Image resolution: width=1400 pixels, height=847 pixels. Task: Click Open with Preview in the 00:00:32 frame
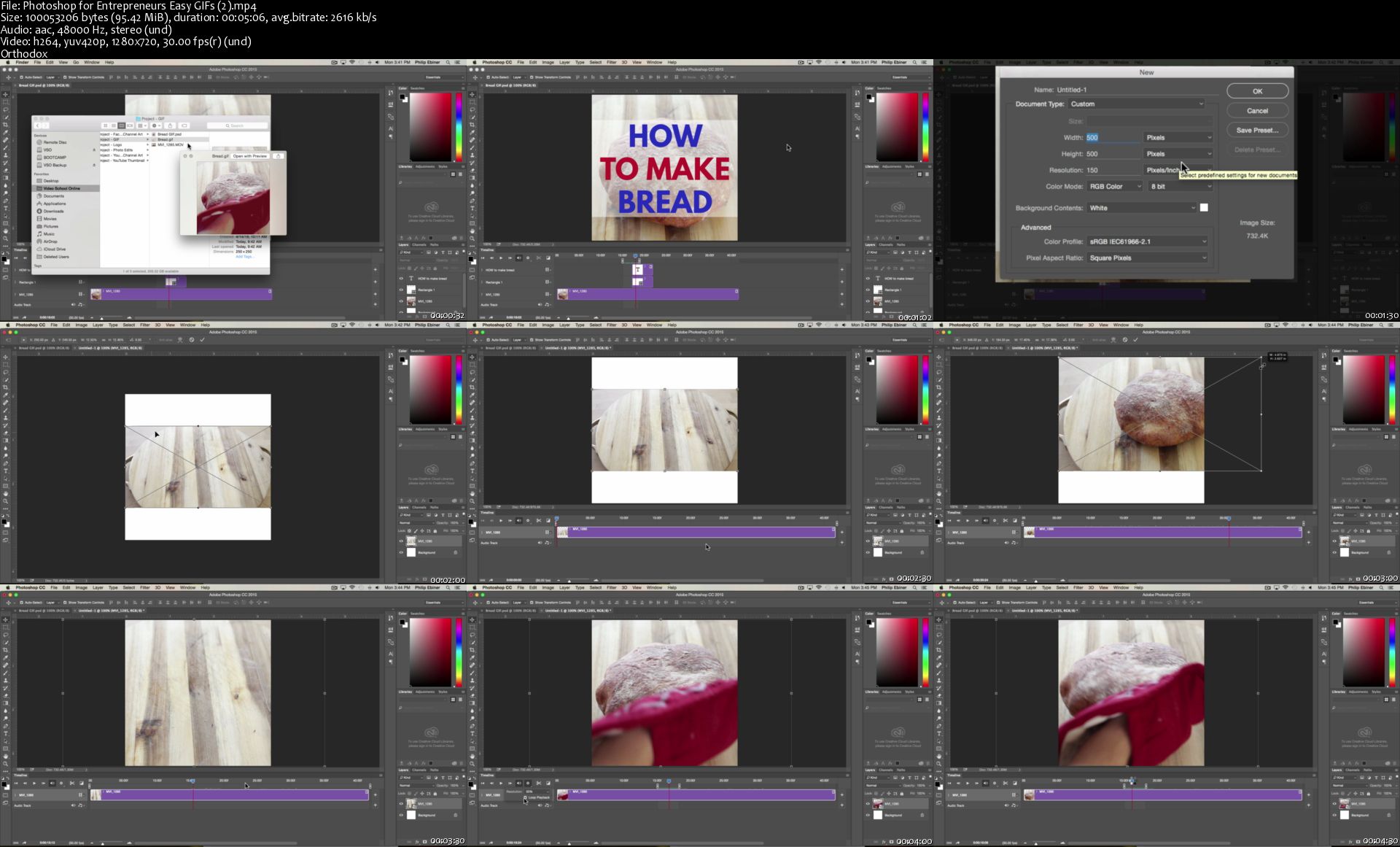250,156
